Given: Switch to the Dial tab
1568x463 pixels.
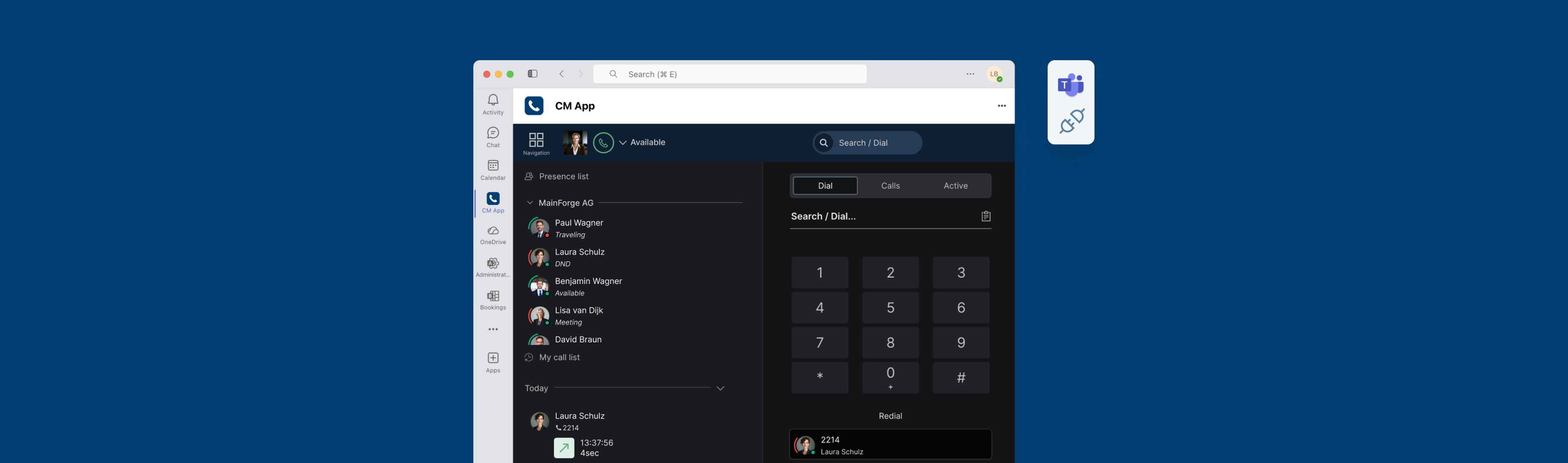Looking at the screenshot, I should 825,186.
